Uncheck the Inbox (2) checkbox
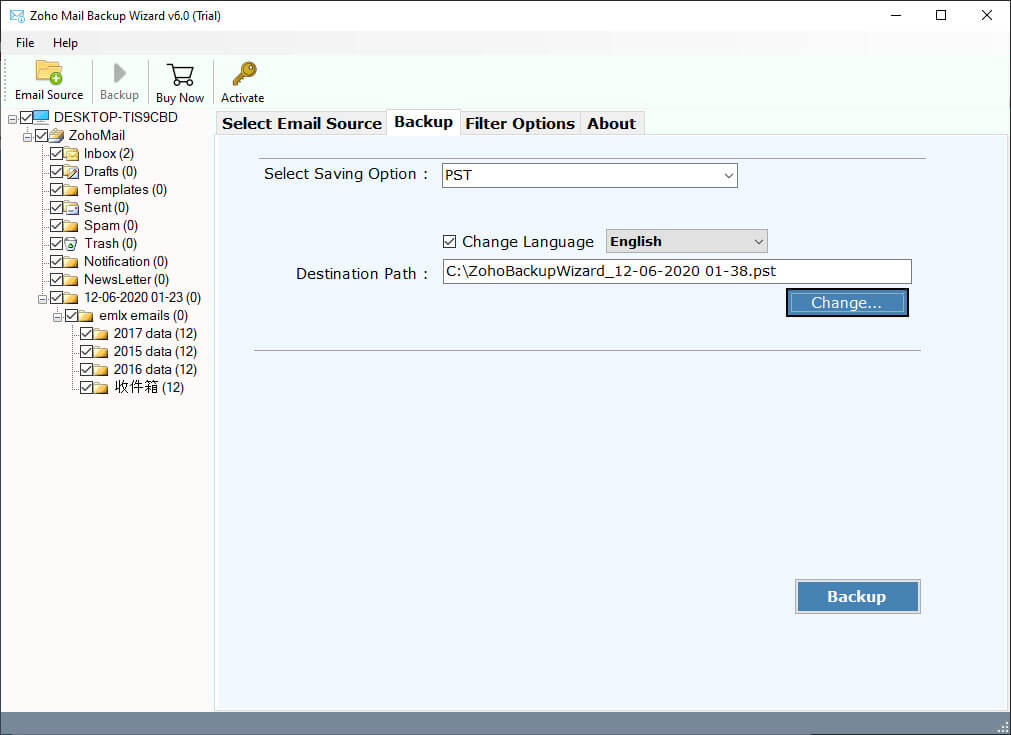The height and width of the screenshot is (735, 1011). tap(56, 153)
